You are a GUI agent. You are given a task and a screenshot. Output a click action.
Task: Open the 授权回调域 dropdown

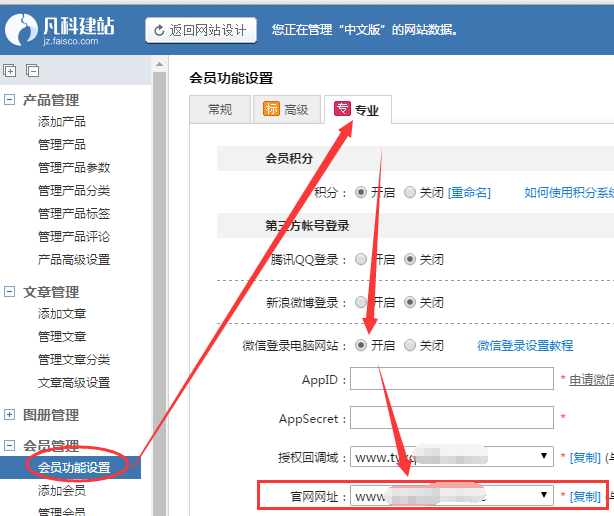click(x=545, y=456)
